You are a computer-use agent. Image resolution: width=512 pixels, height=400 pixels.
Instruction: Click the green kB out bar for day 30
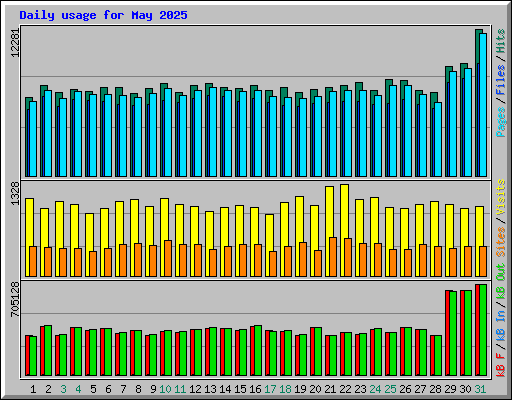[x=468, y=333]
